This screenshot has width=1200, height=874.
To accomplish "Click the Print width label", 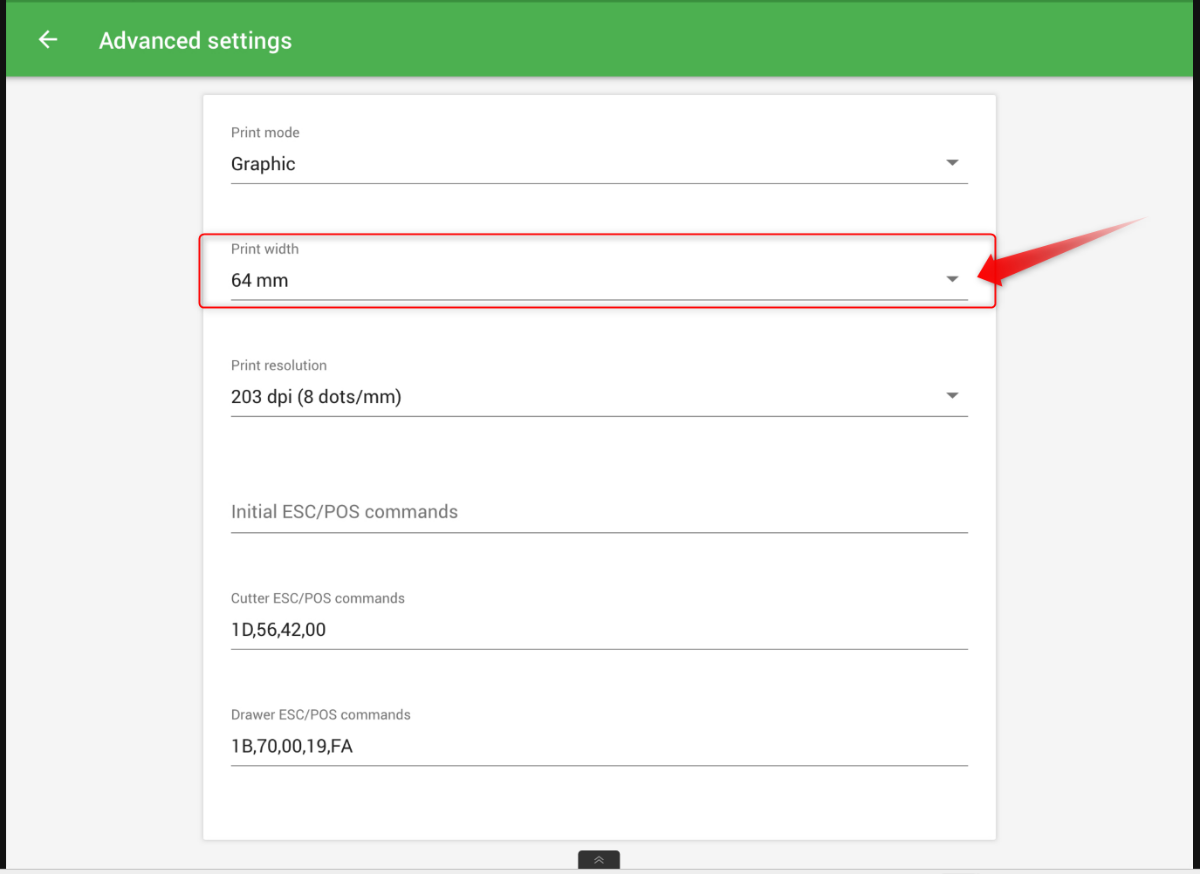I will tap(265, 249).
